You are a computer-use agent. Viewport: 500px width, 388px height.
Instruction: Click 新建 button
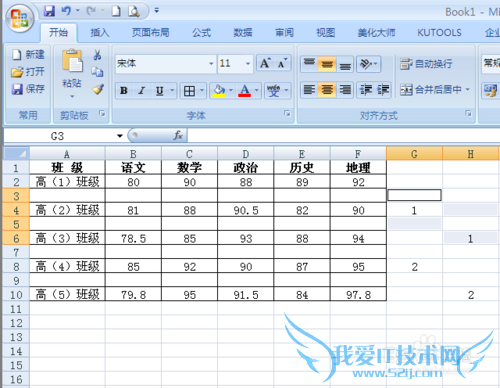click(x=28, y=54)
